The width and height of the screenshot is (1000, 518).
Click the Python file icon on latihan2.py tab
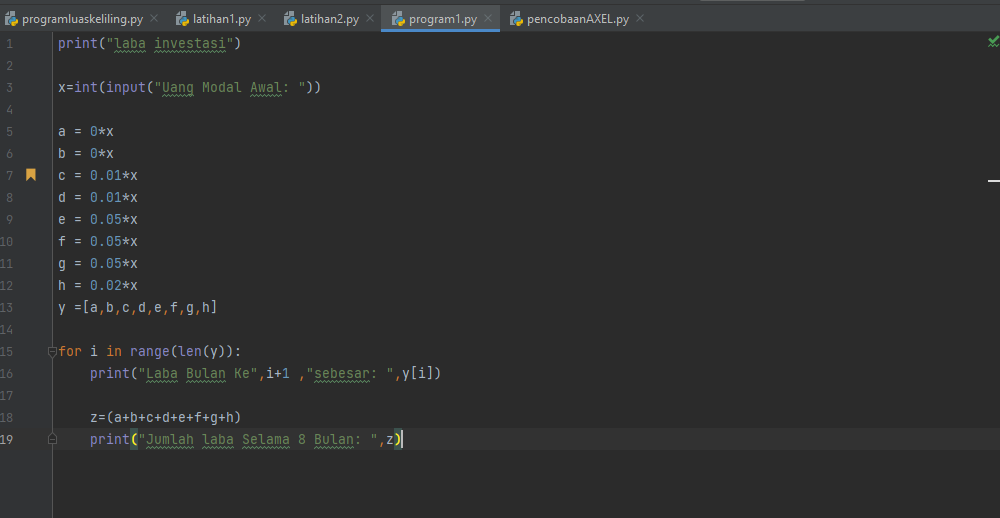(290, 19)
